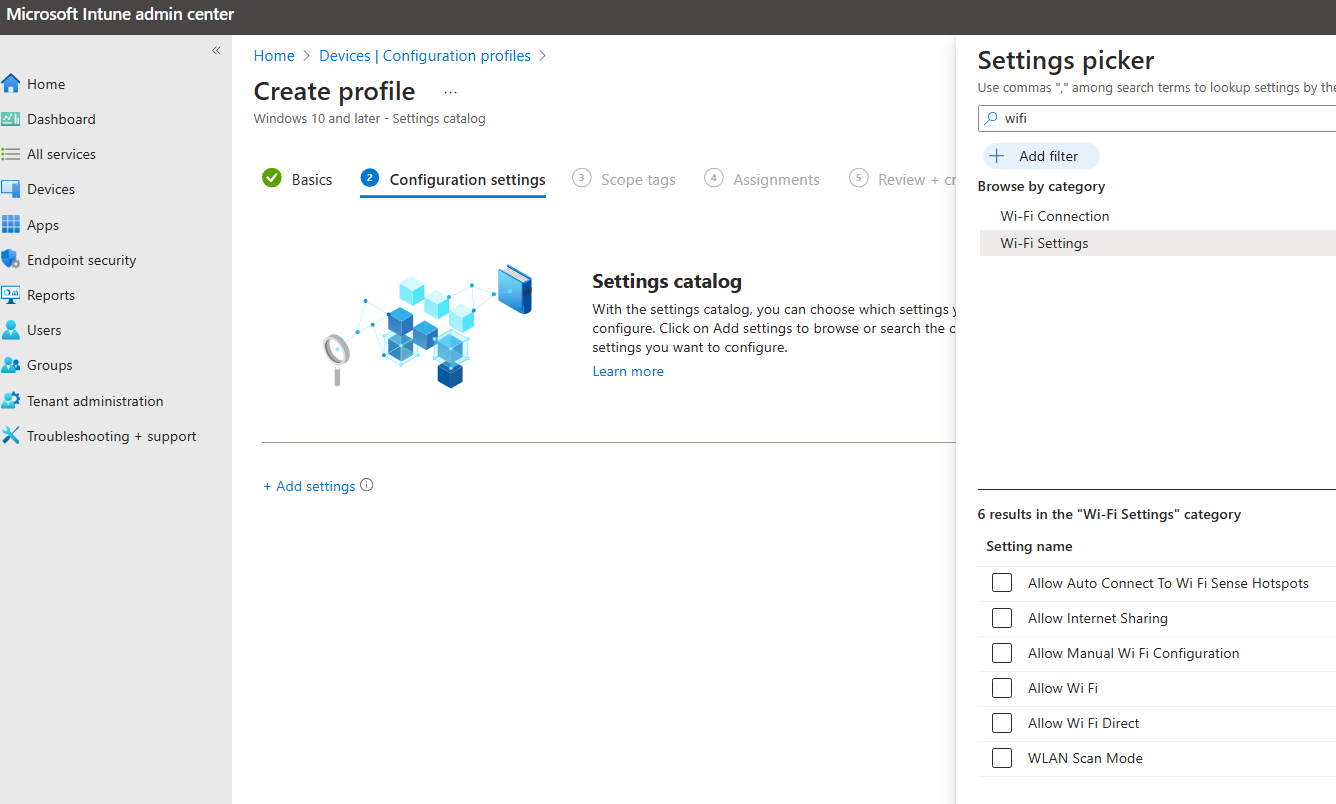Tick the Allow Wi Fi checkbox
1336x804 pixels.
[x=1002, y=688]
